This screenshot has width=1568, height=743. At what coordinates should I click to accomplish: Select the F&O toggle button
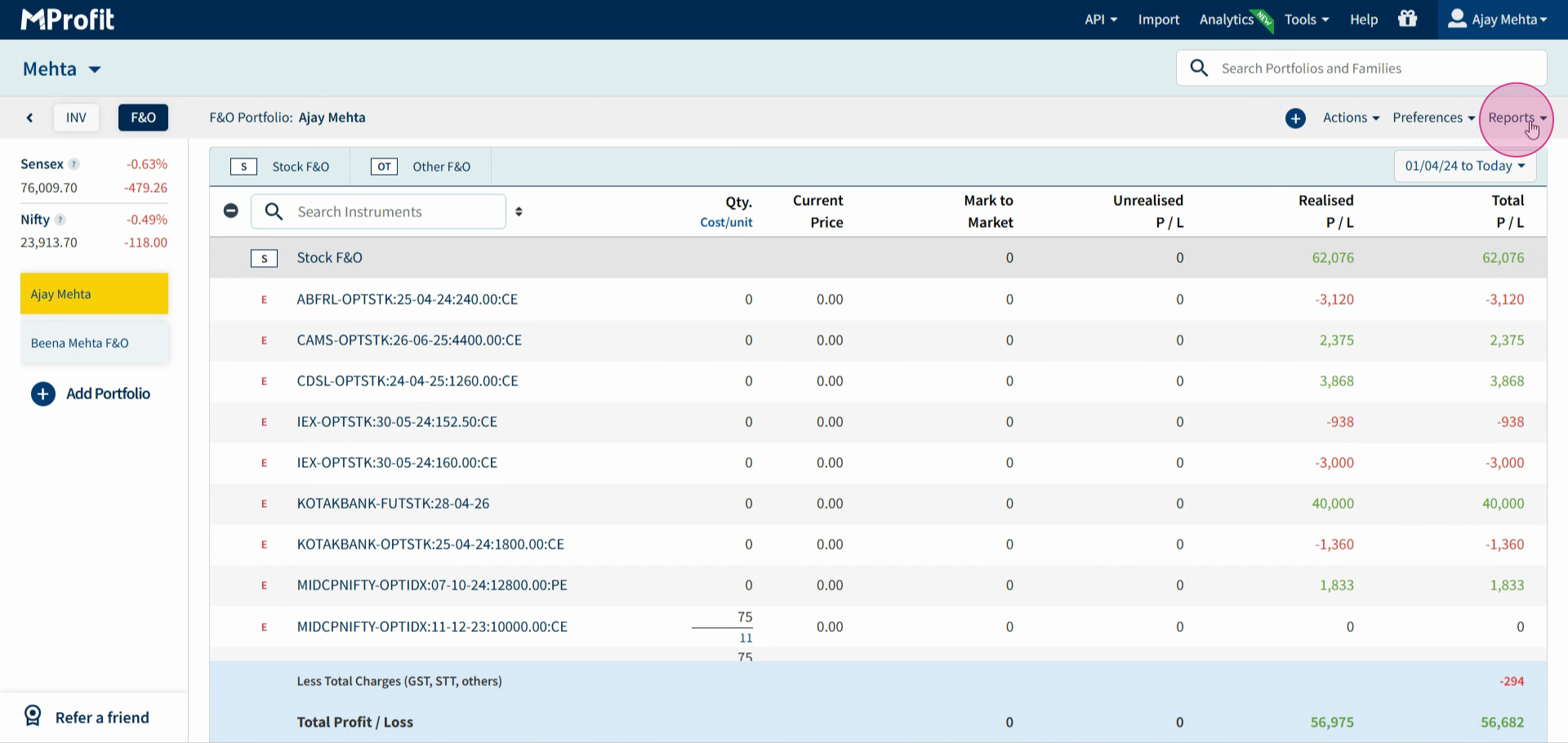pos(143,118)
